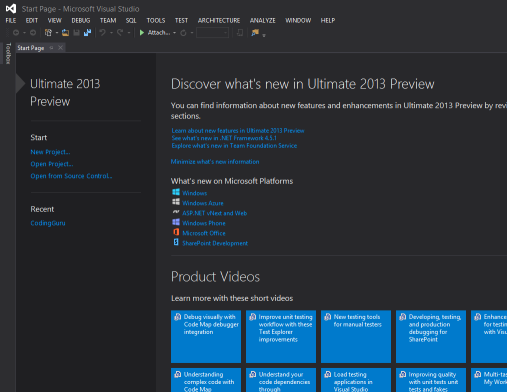The image size is (507, 392).
Task: Open Understanding complex code with Code Map tile
Action: tap(206, 380)
